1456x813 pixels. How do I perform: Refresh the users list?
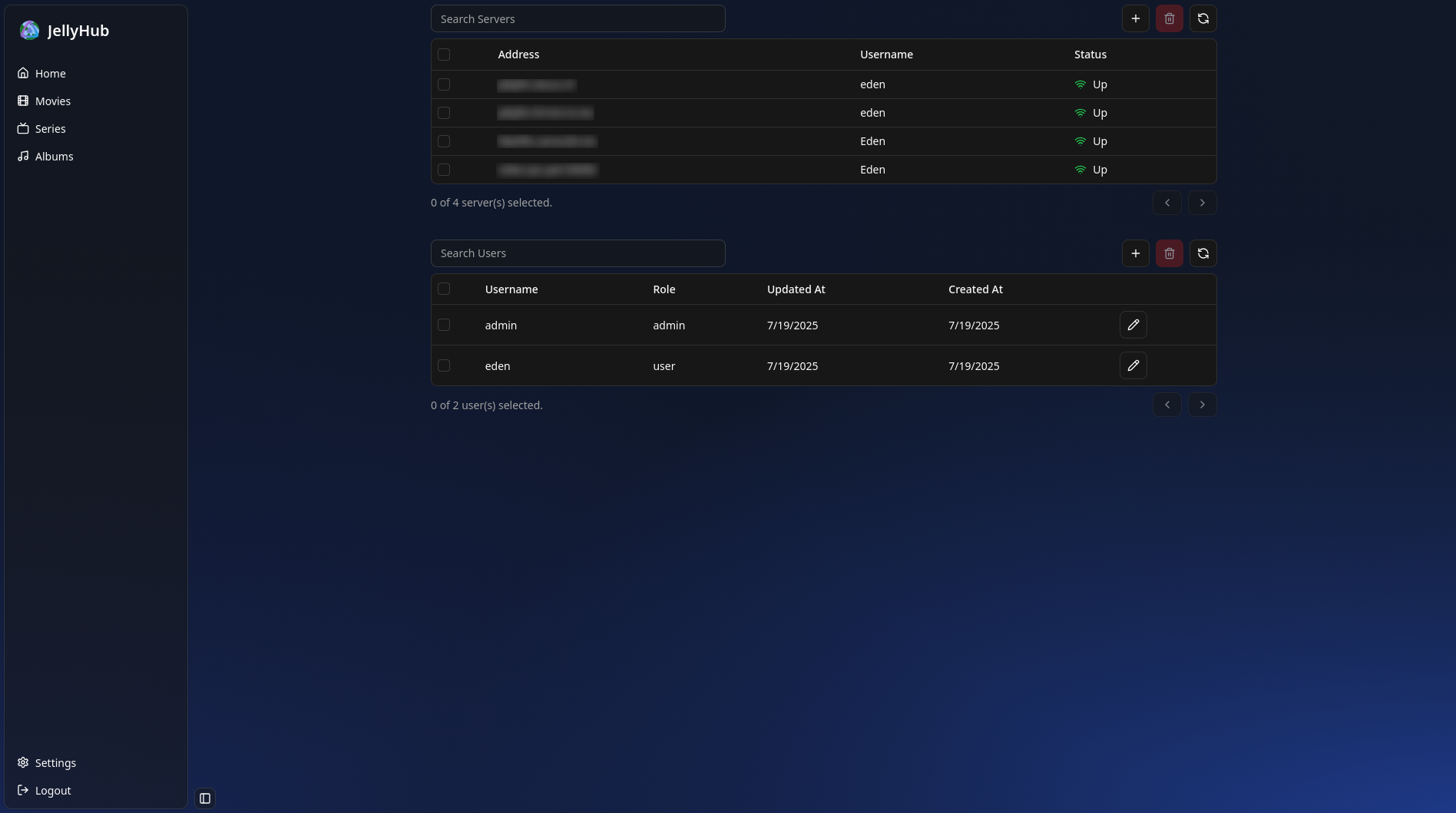(x=1203, y=253)
